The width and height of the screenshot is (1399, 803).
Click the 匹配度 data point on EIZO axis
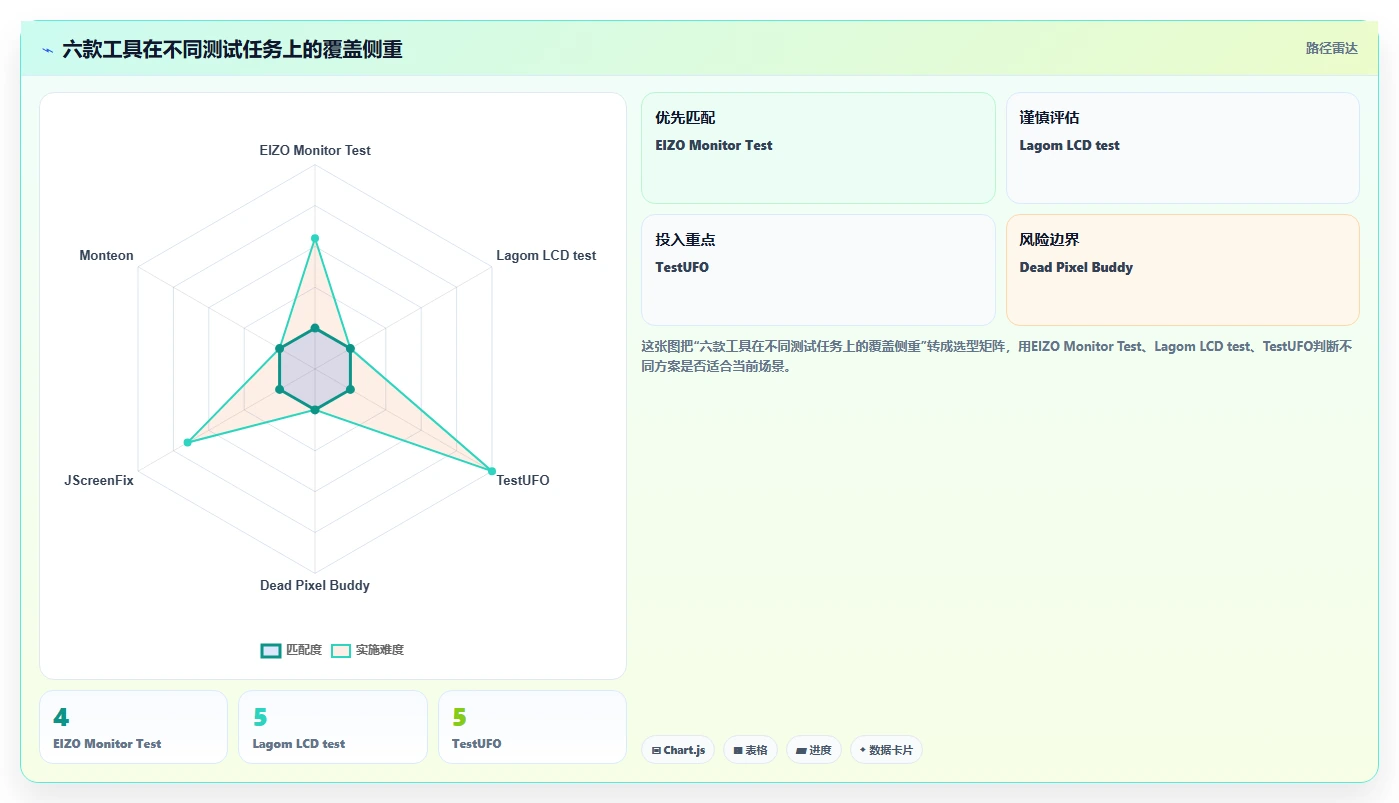click(315, 328)
